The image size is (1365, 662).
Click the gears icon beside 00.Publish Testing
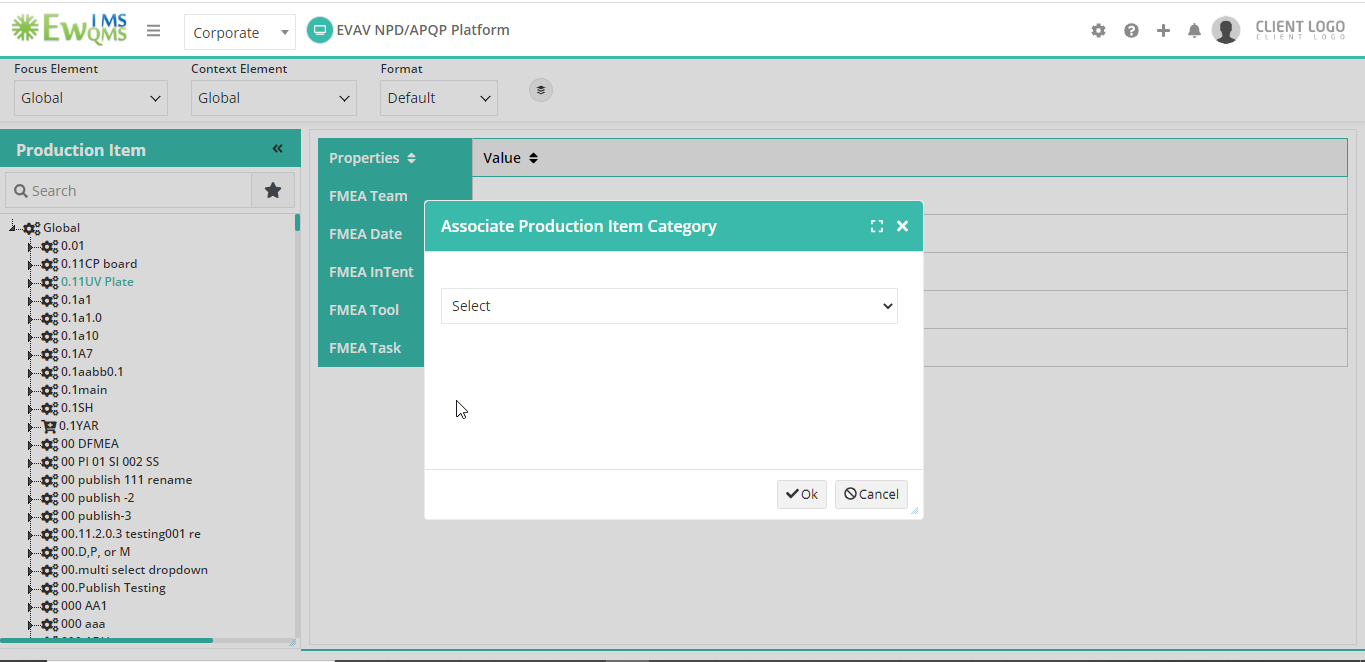(x=49, y=588)
